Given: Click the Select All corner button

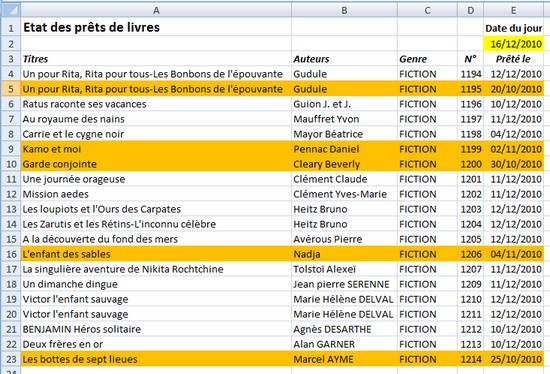Looking at the screenshot, I should [11, 10].
